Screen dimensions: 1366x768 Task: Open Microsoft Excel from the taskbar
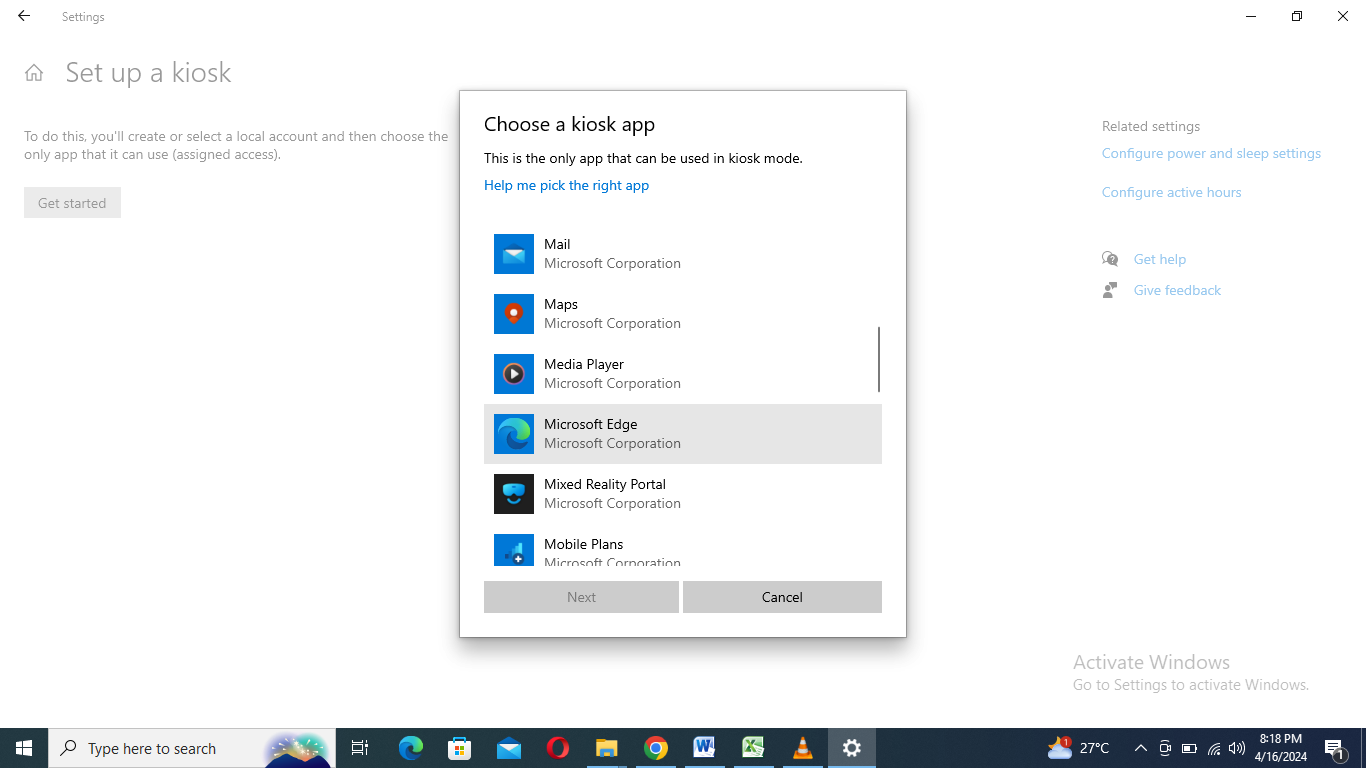753,747
